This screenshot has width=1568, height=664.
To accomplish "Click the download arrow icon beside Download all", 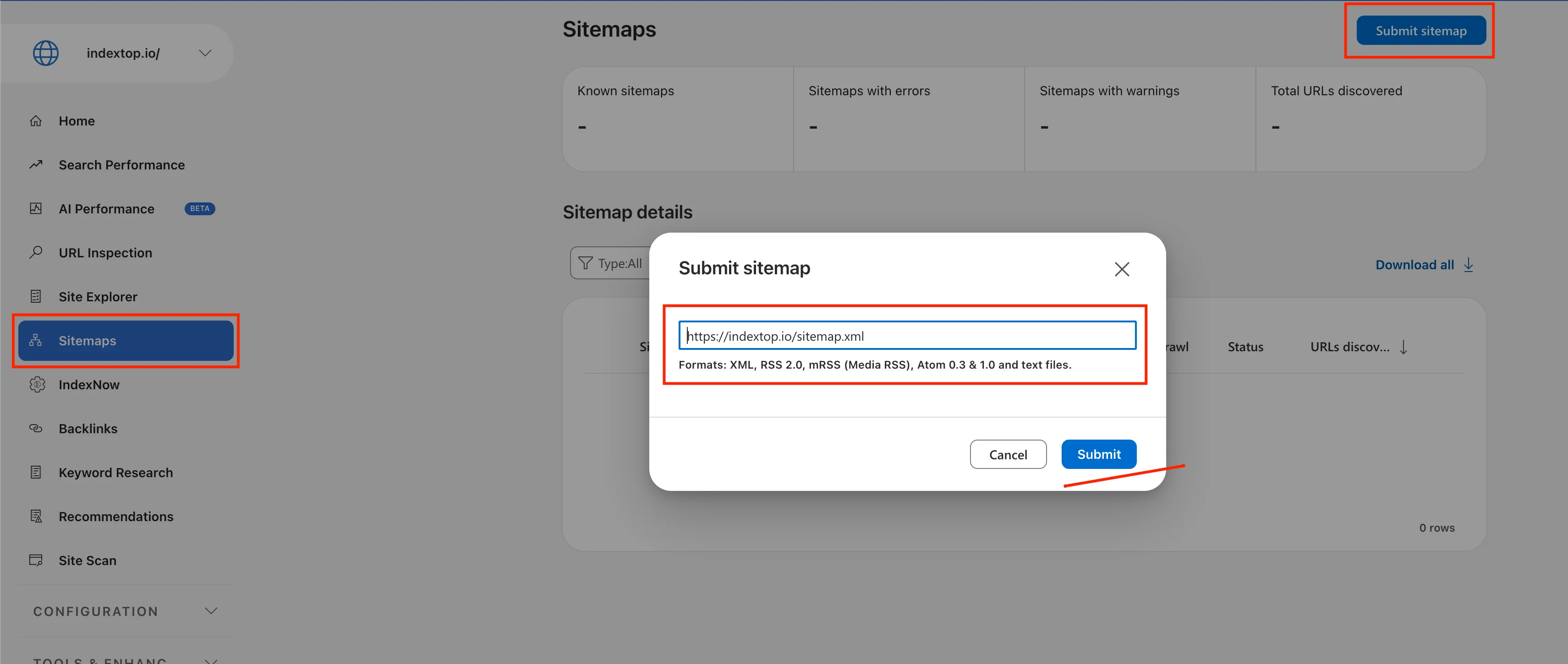I will 1468,265.
